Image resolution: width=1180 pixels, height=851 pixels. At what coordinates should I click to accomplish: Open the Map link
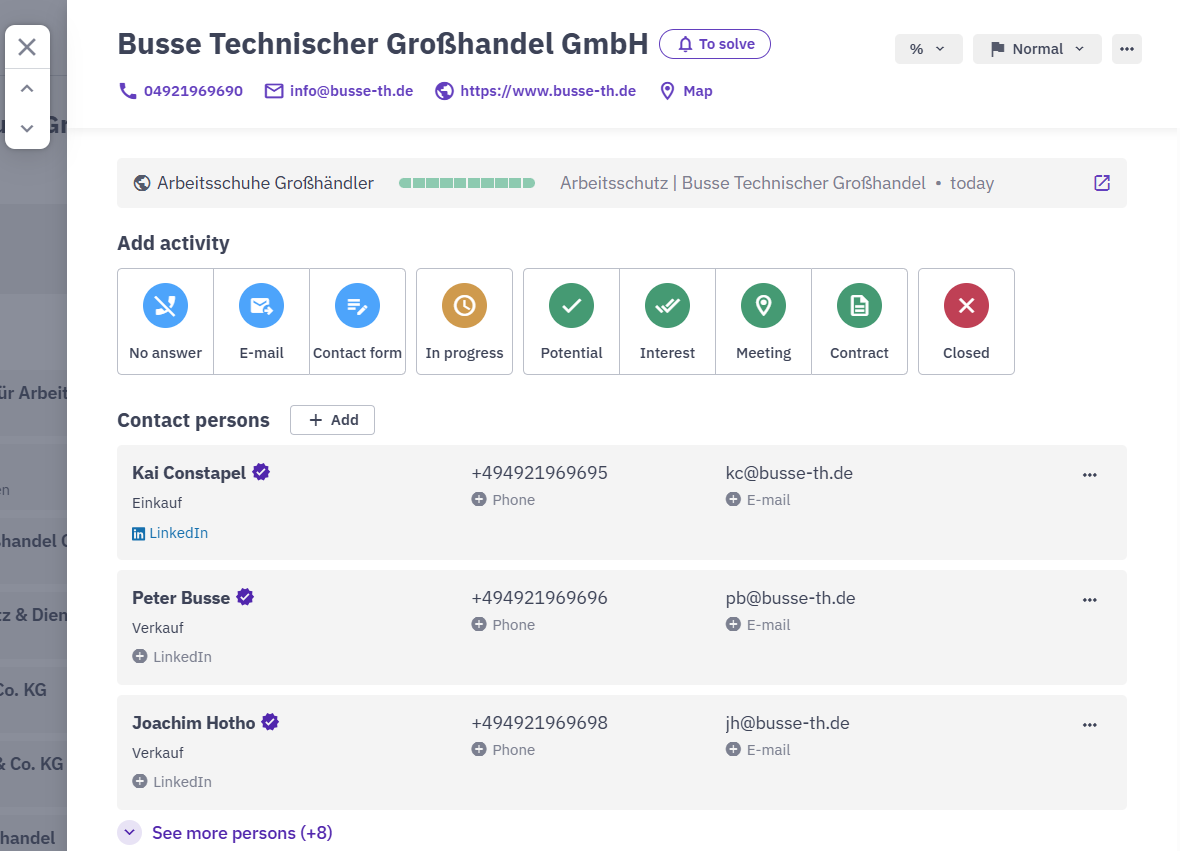tap(686, 91)
